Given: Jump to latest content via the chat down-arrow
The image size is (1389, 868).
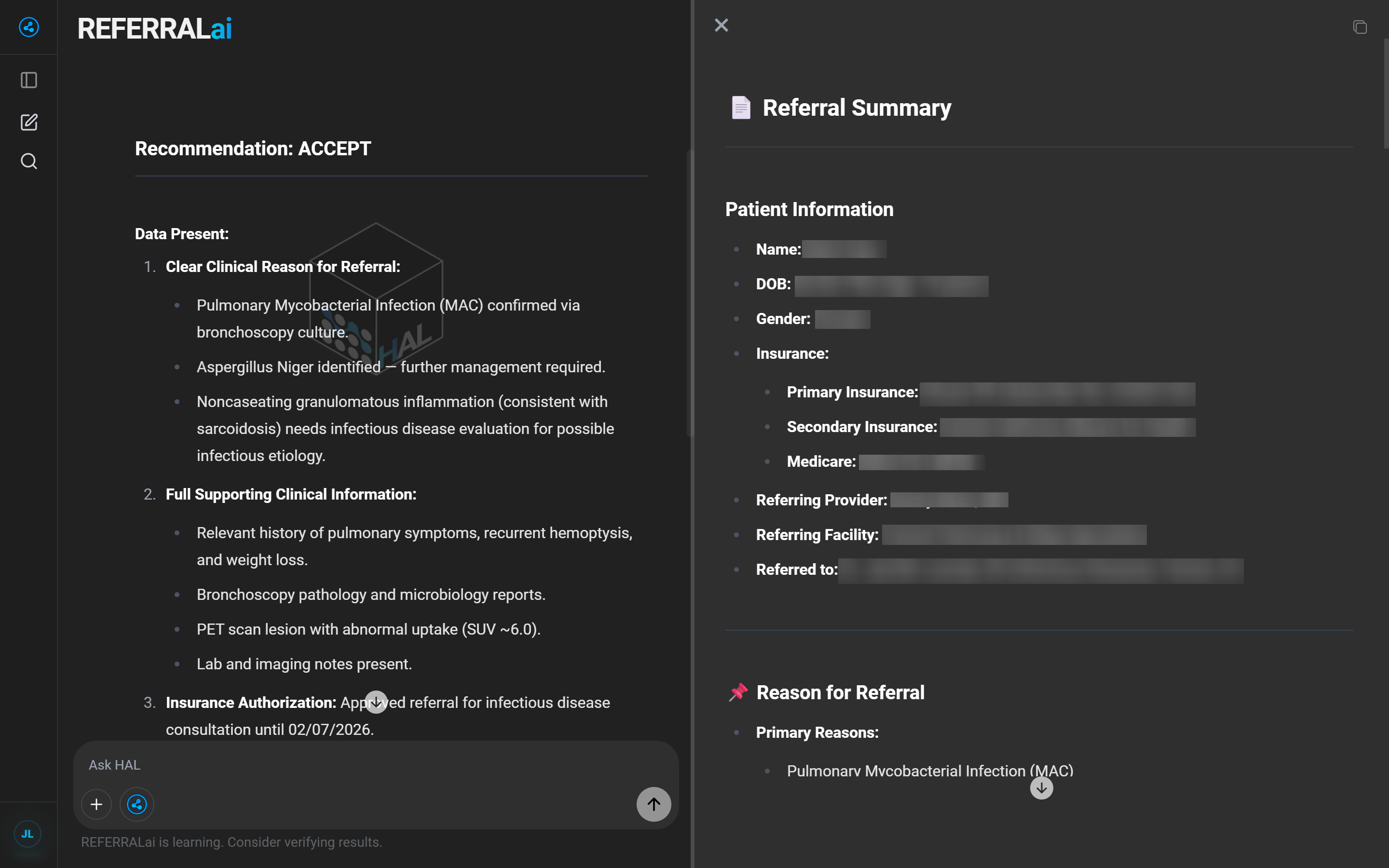Looking at the screenshot, I should click(x=376, y=701).
